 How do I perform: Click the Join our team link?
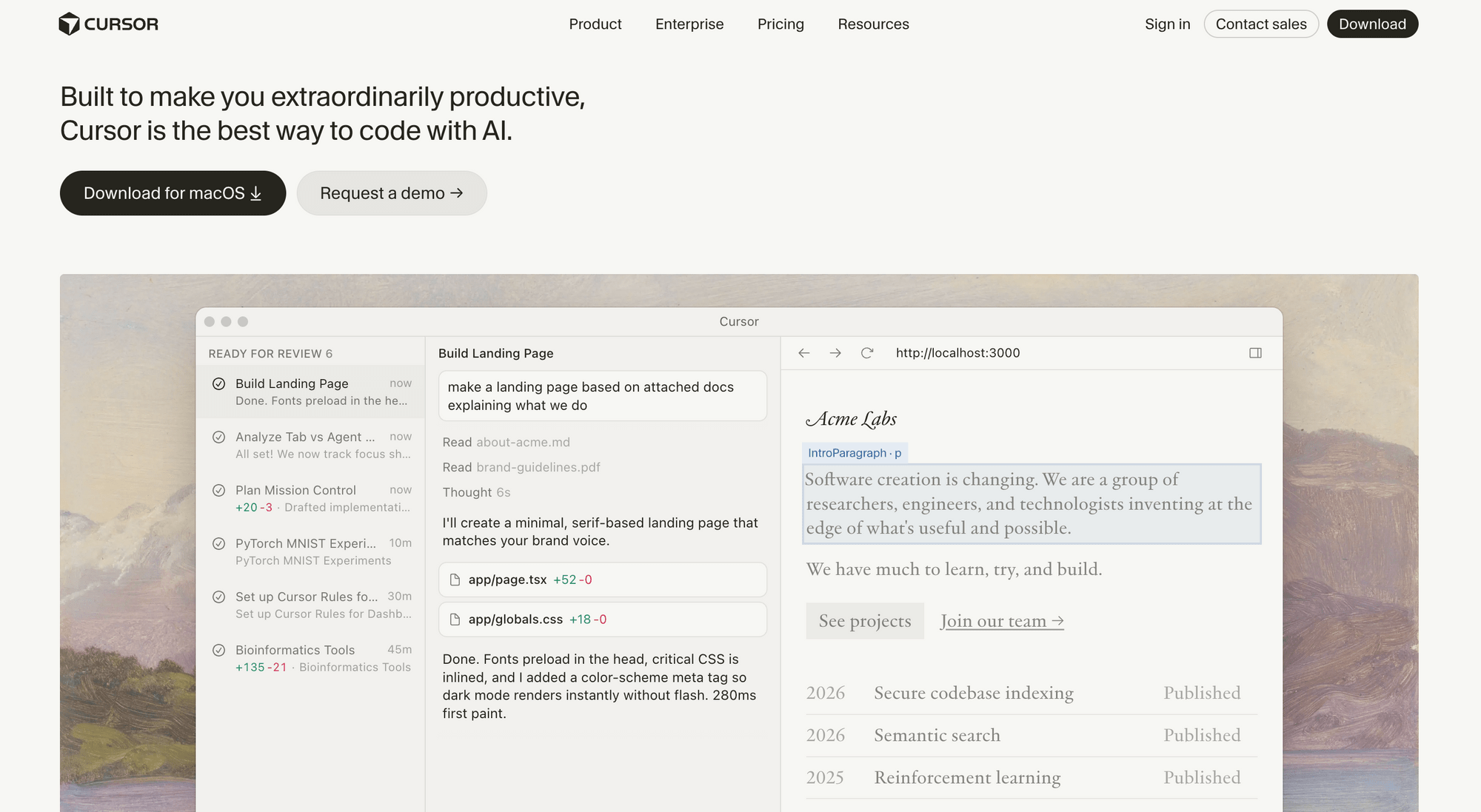click(1001, 621)
